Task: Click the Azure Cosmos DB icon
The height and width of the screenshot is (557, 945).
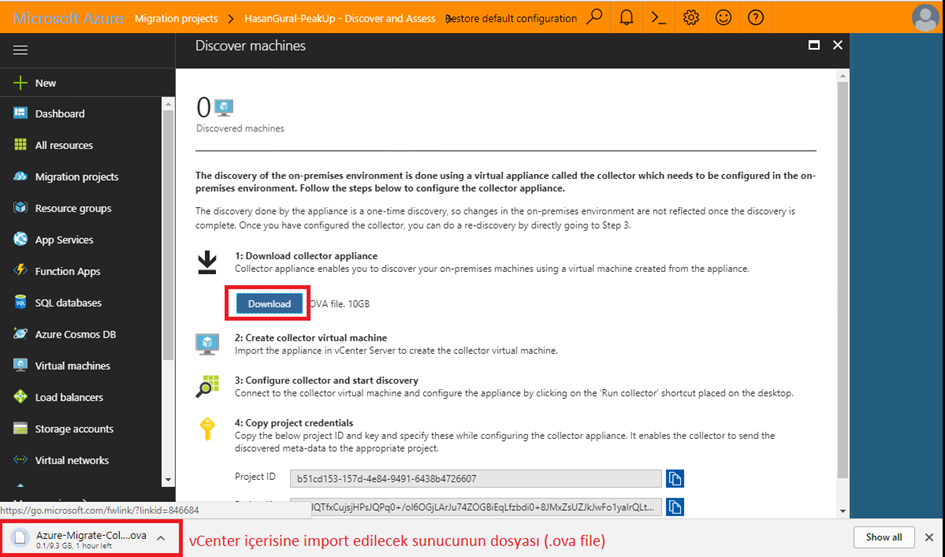Action: pos(20,333)
